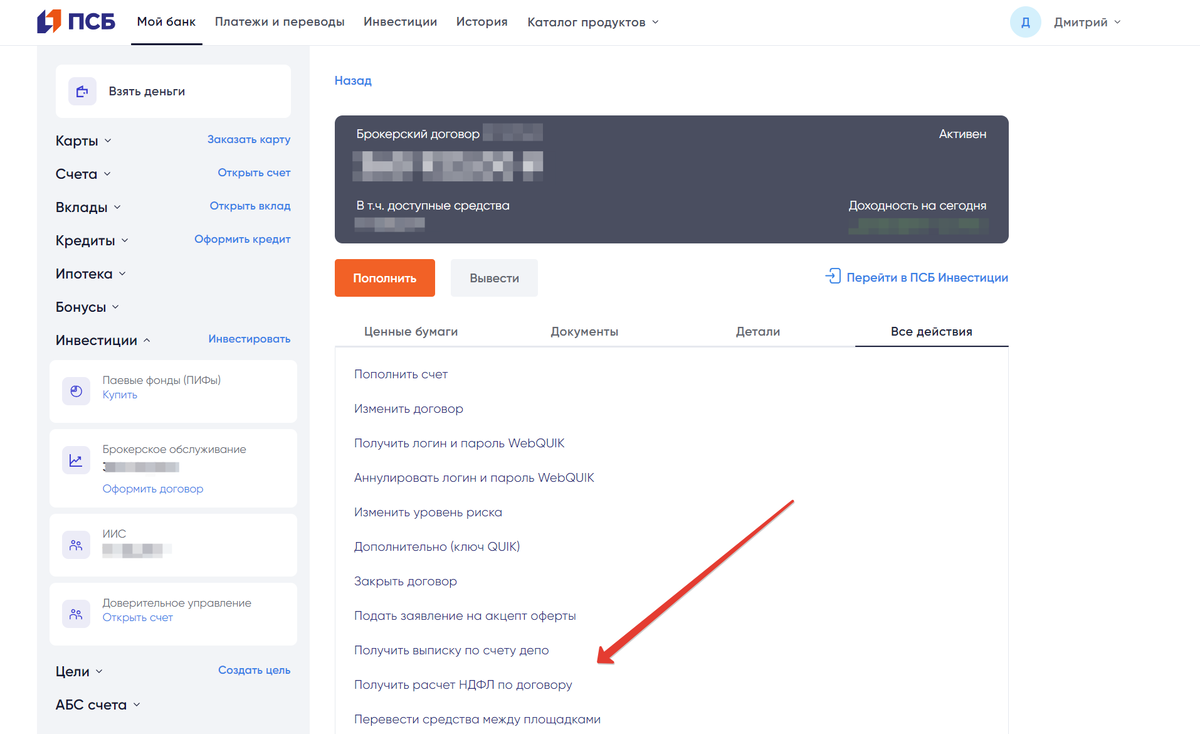Go to the Мой банк section
Image resolution: width=1200 pixels, height=734 pixels.
pyautogui.click(x=166, y=22)
